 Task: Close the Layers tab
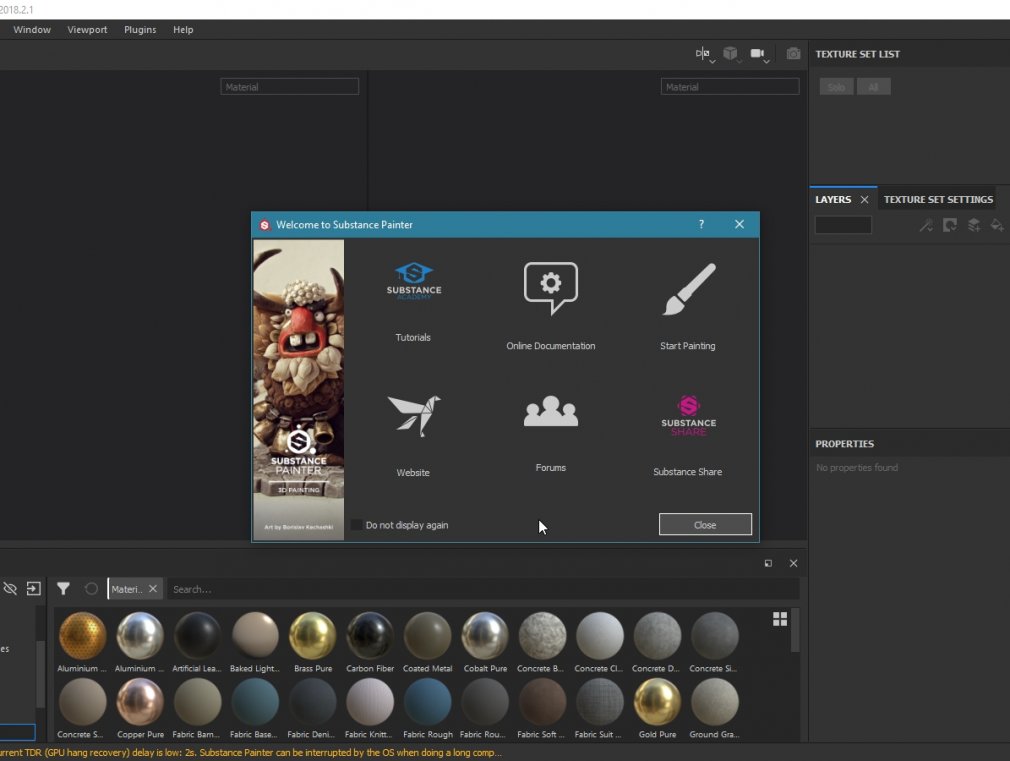click(x=864, y=200)
